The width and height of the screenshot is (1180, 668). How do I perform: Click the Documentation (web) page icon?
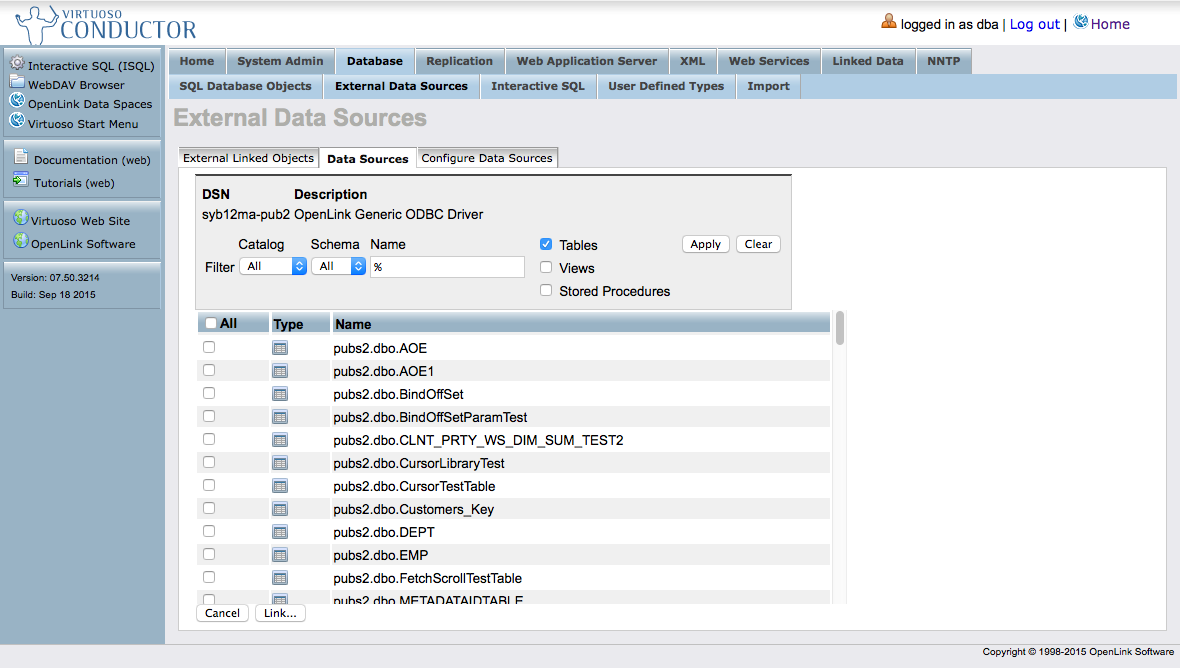pos(21,157)
